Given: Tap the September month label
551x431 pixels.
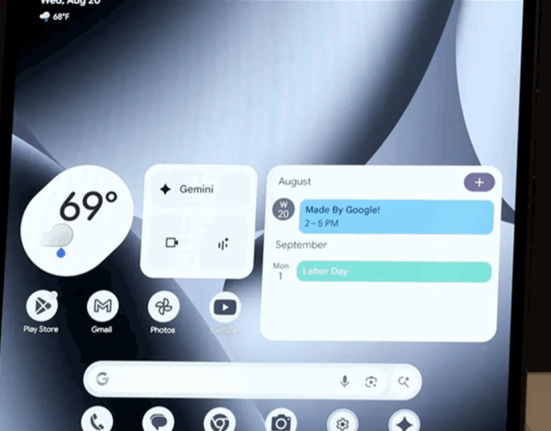Looking at the screenshot, I should coord(301,245).
